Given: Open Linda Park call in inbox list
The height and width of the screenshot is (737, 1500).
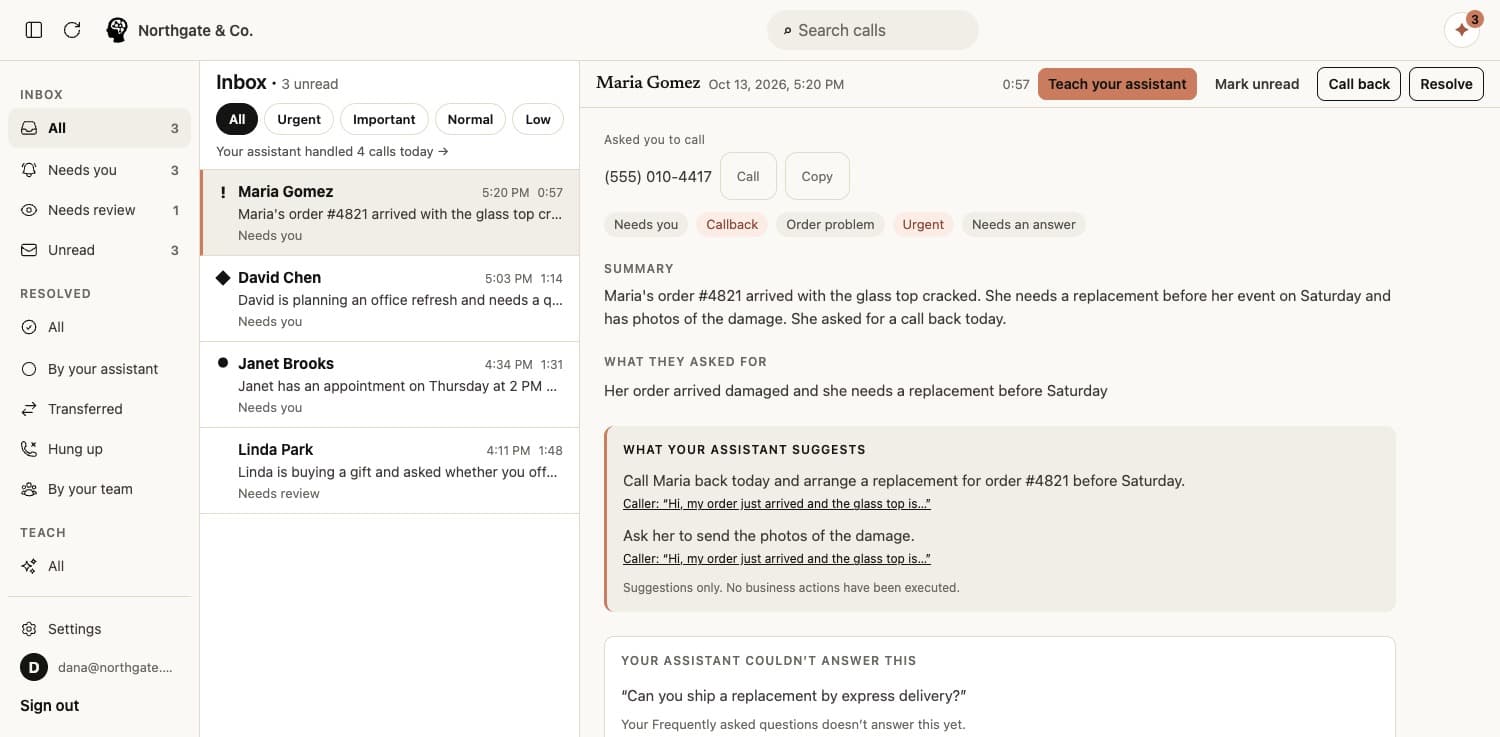Looking at the screenshot, I should click(389, 471).
